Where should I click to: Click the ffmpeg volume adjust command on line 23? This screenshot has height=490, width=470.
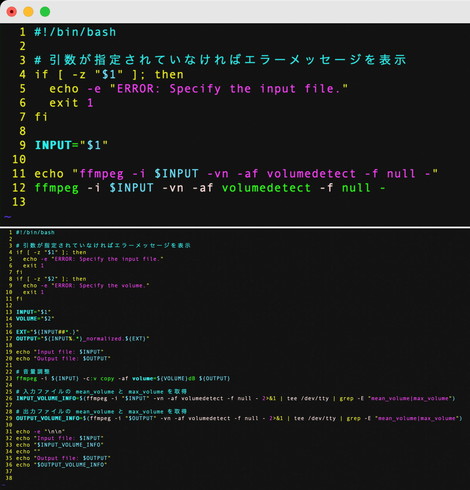point(123,379)
